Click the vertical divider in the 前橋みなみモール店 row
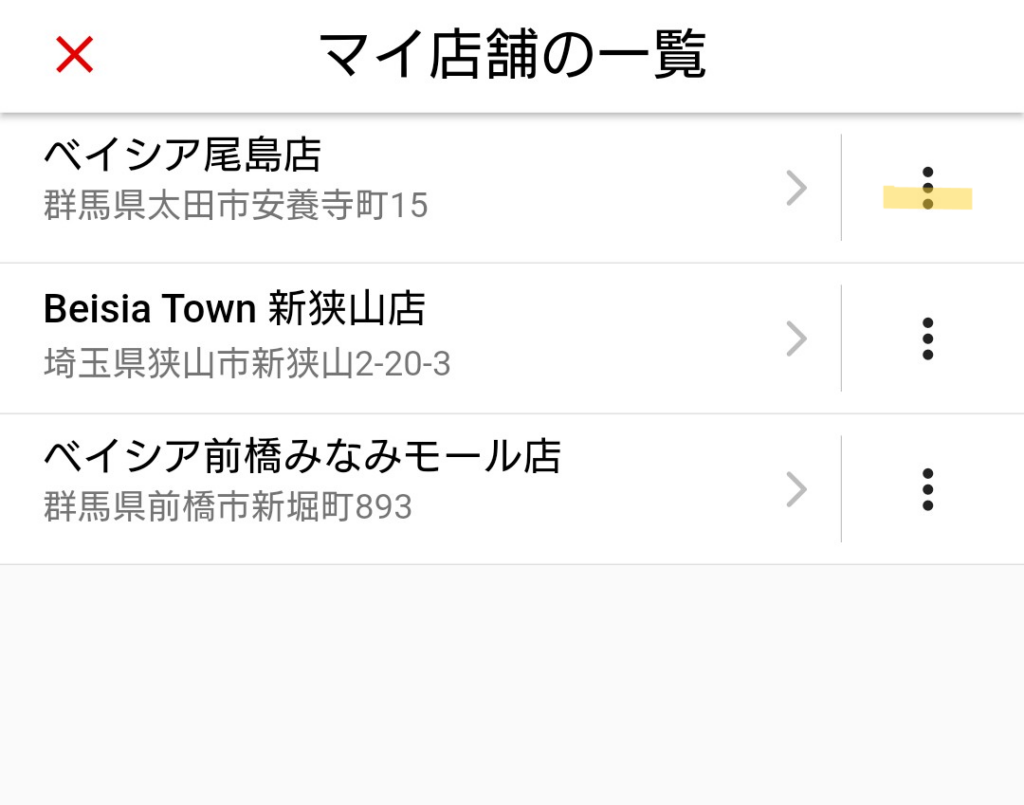 coord(841,489)
